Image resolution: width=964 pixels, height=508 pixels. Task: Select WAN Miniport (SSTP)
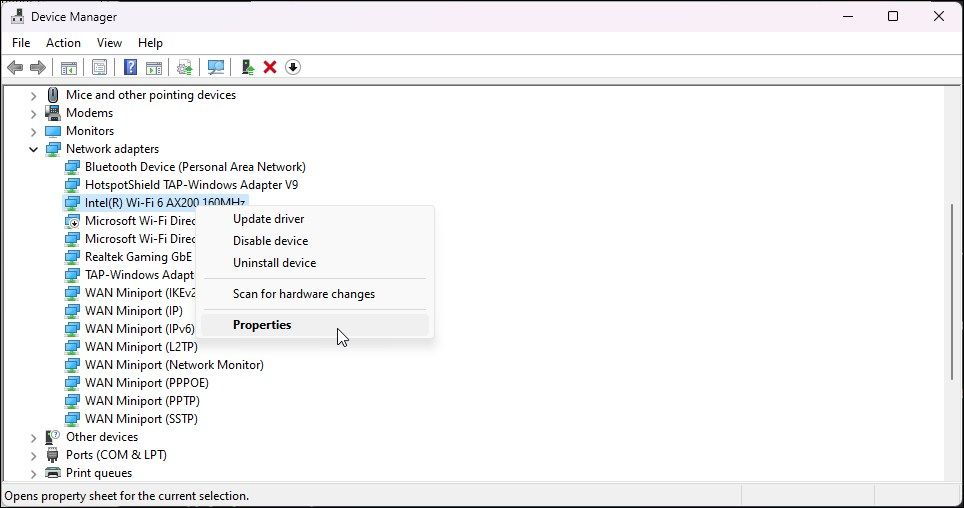pos(141,419)
